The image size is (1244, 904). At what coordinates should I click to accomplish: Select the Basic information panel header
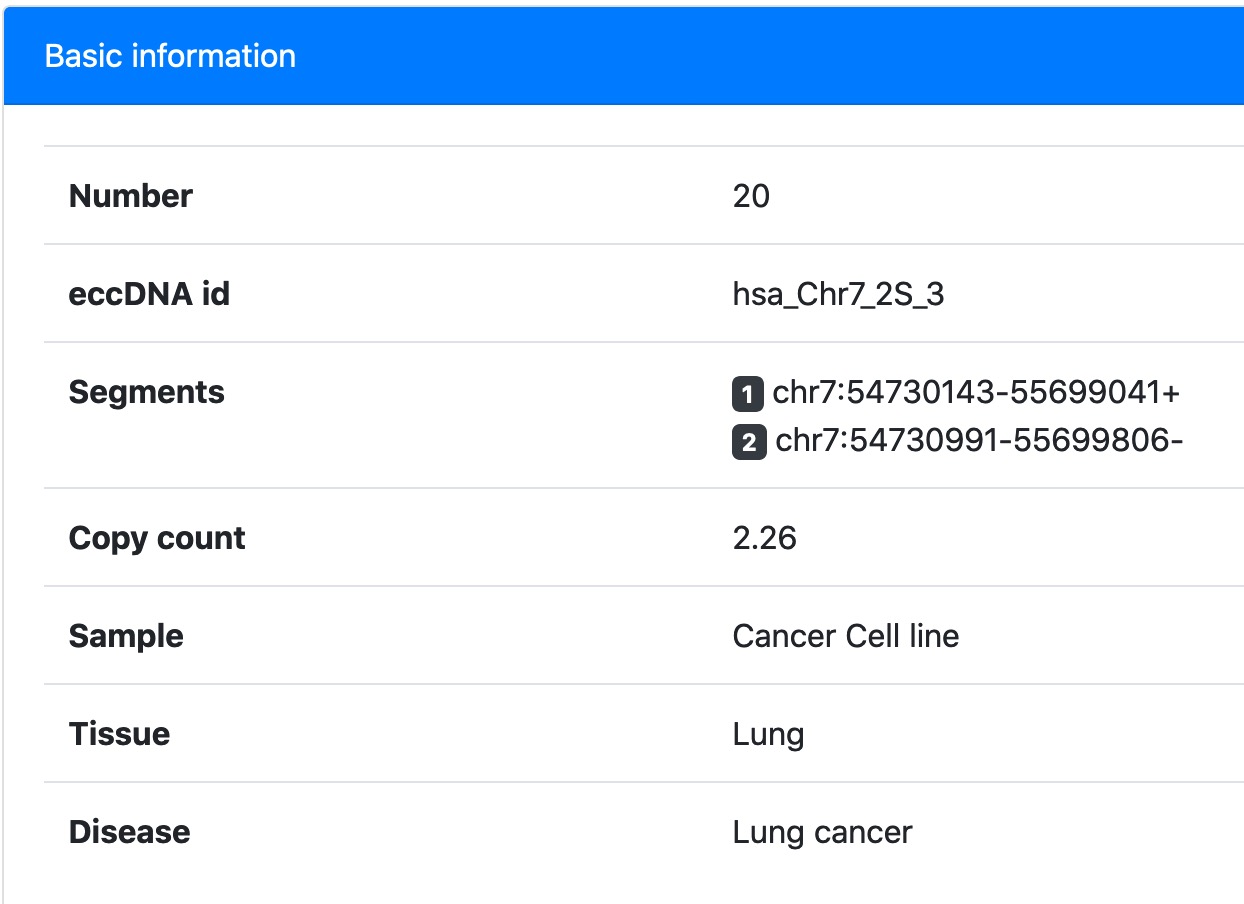[x=624, y=56]
